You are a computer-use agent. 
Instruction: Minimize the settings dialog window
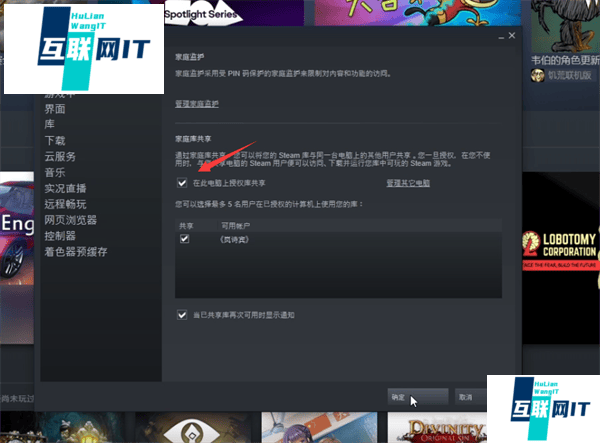click(498, 36)
